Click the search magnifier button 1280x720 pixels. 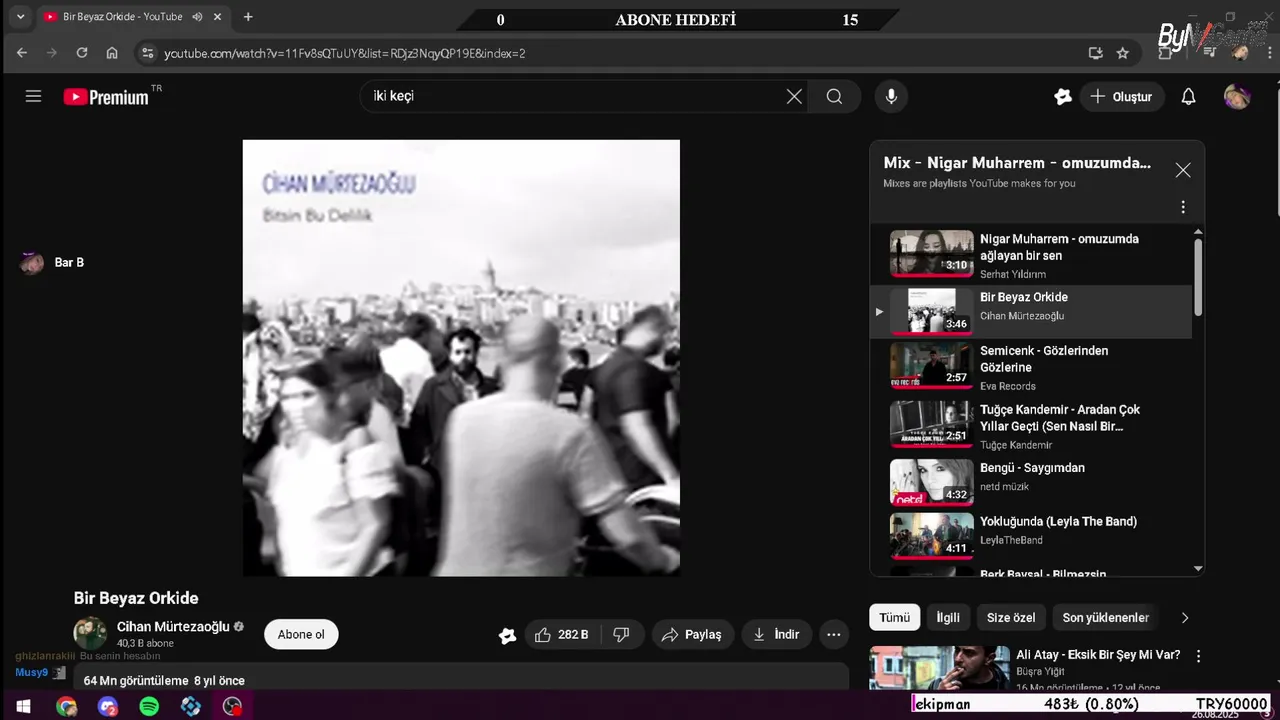pos(834,97)
